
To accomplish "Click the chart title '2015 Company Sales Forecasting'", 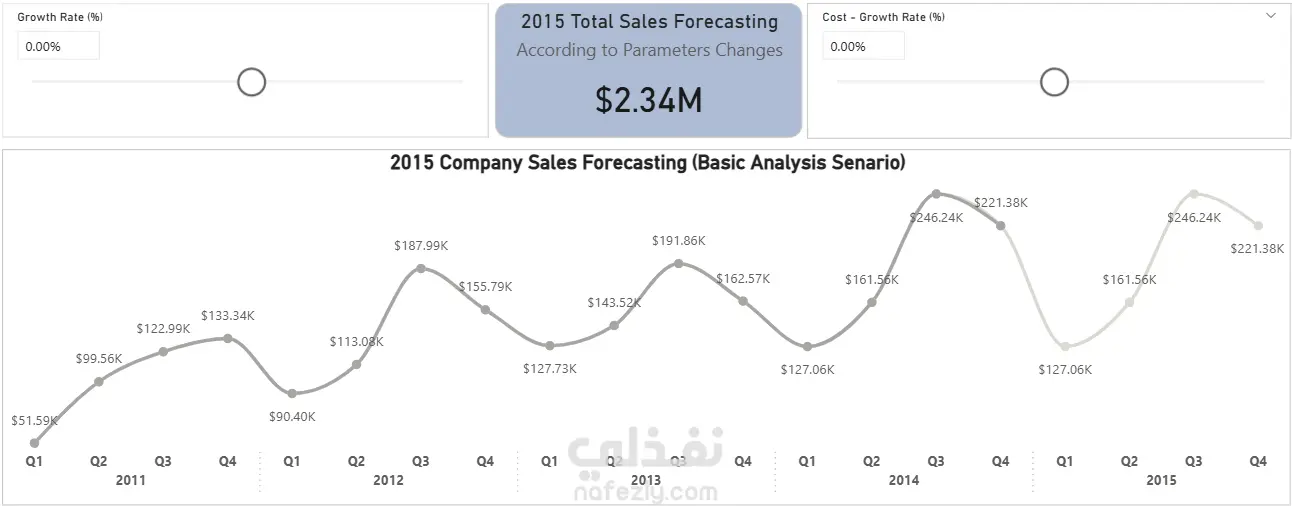I will coord(647,162).
